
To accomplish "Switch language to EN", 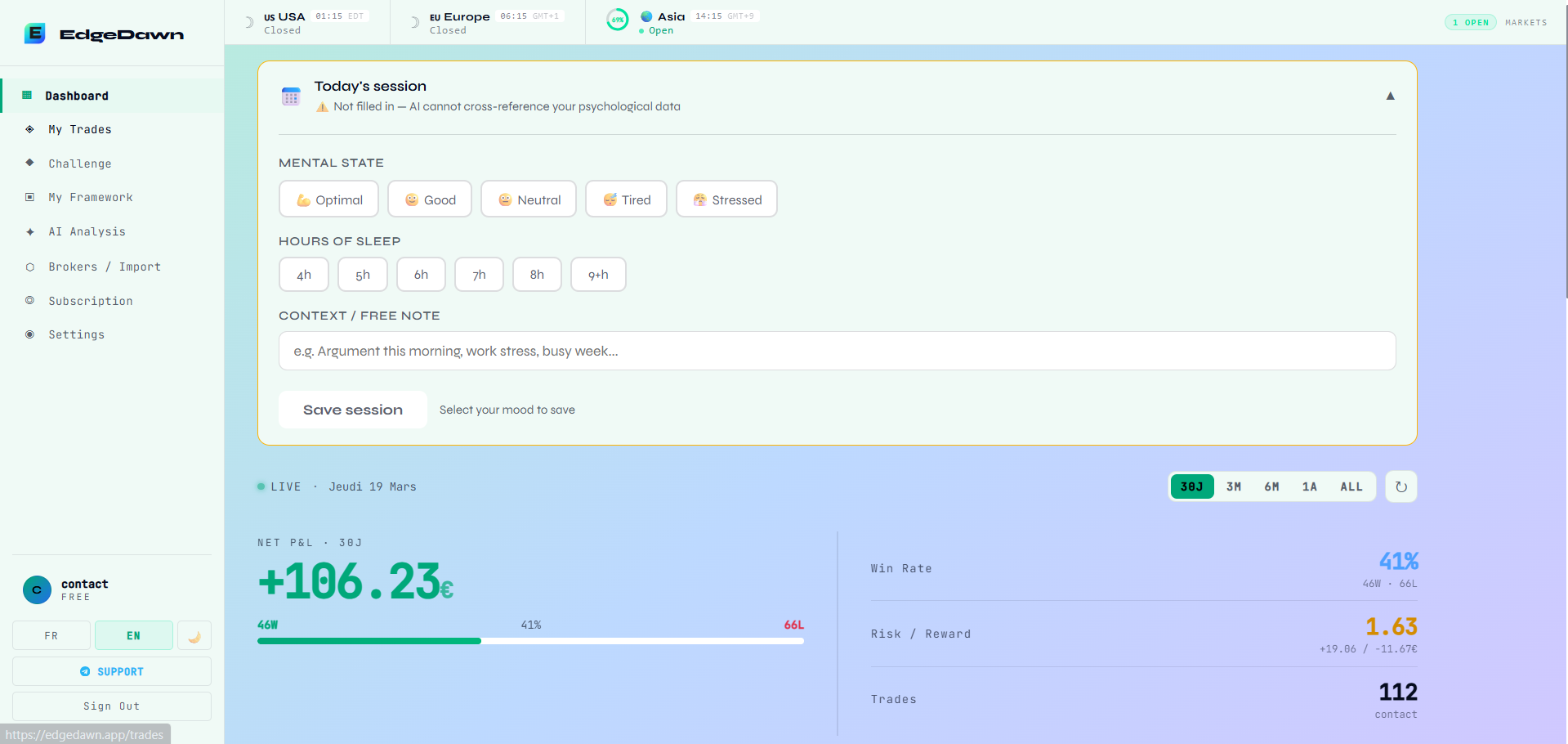I will coord(133,635).
